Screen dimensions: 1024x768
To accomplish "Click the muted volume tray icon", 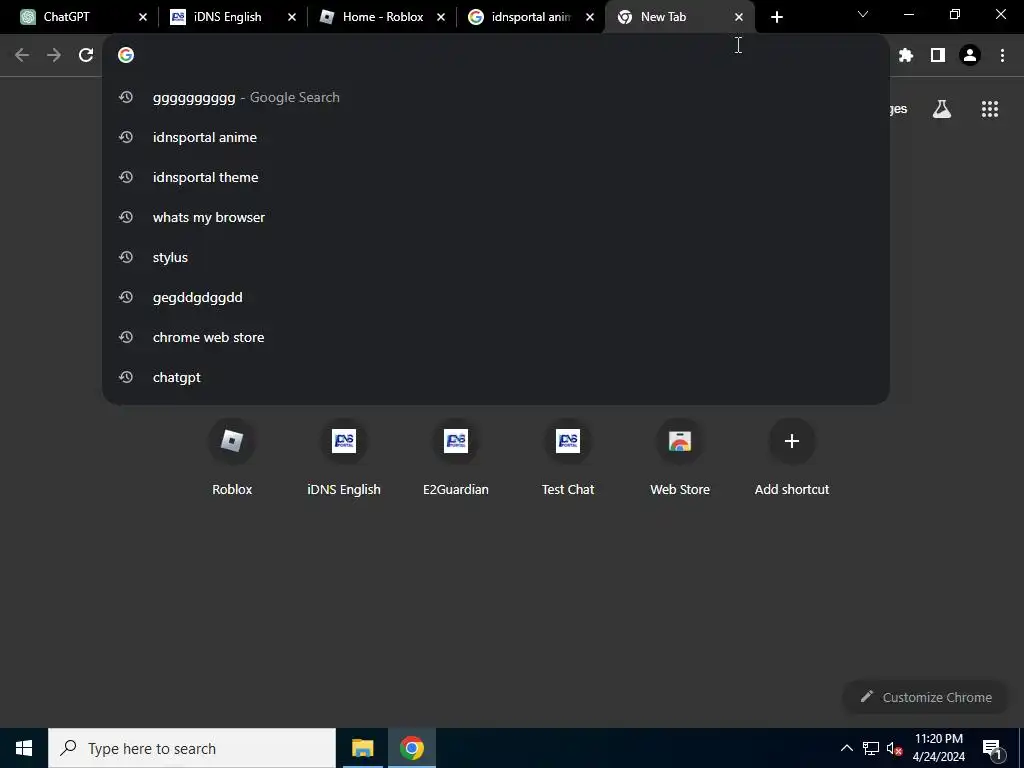I will pyautogui.click(x=894, y=749).
